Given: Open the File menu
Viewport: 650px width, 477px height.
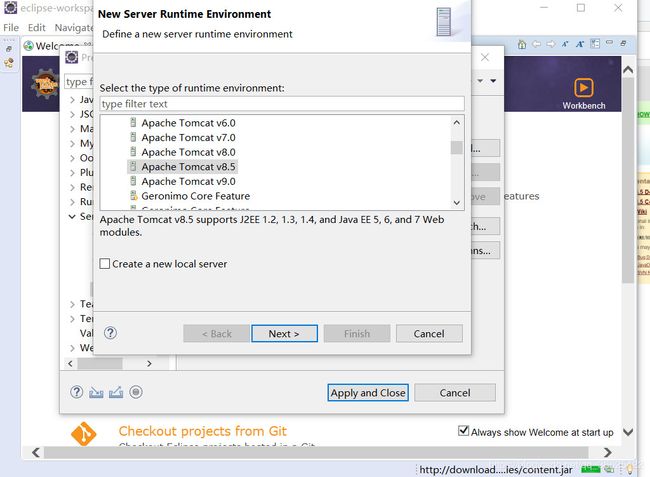Looking at the screenshot, I should [11, 28].
